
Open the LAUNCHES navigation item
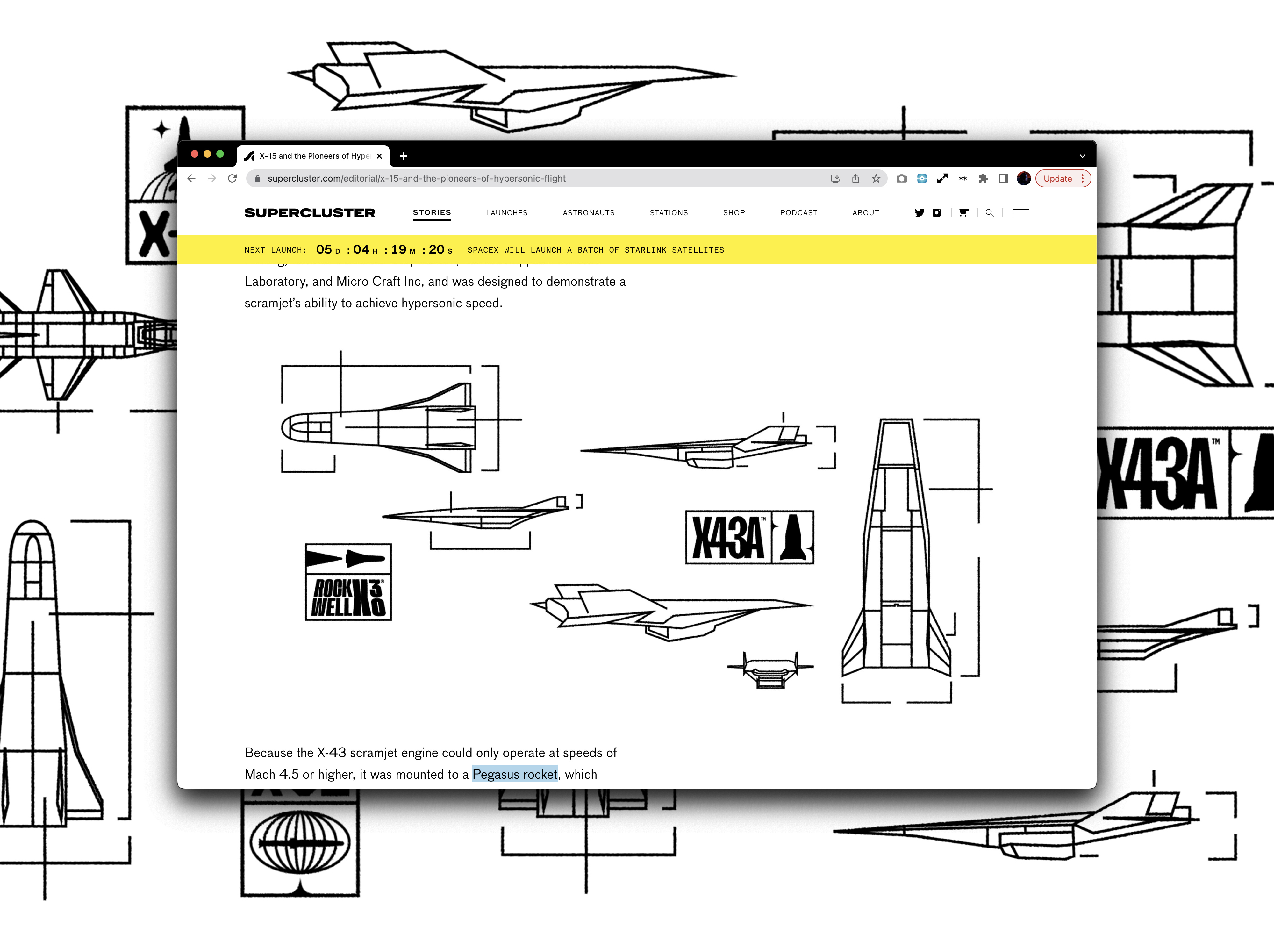(507, 212)
